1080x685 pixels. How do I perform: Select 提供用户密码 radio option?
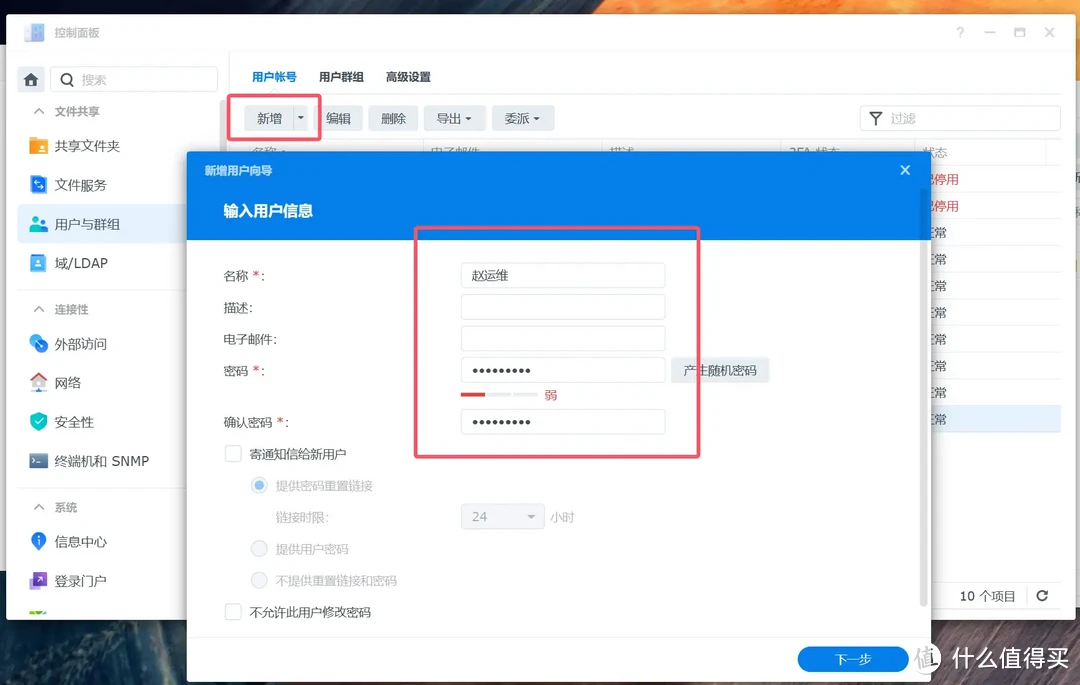[x=258, y=548]
